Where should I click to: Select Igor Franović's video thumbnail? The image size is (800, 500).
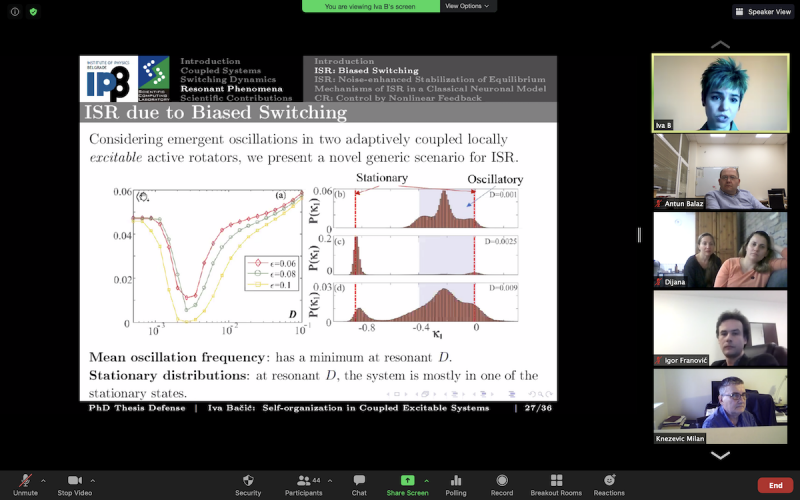click(x=720, y=329)
